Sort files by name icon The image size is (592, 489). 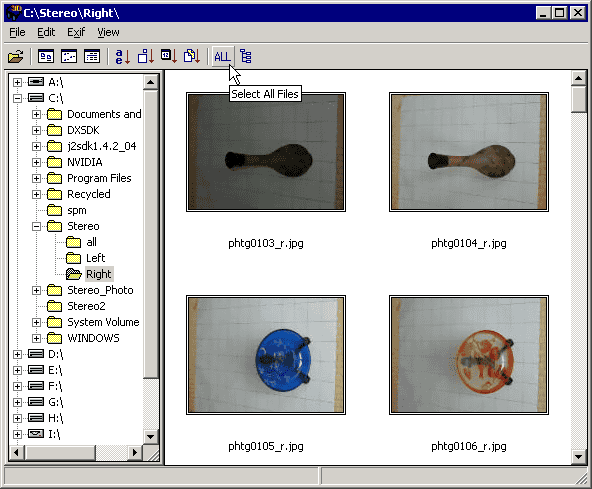[x=123, y=57]
